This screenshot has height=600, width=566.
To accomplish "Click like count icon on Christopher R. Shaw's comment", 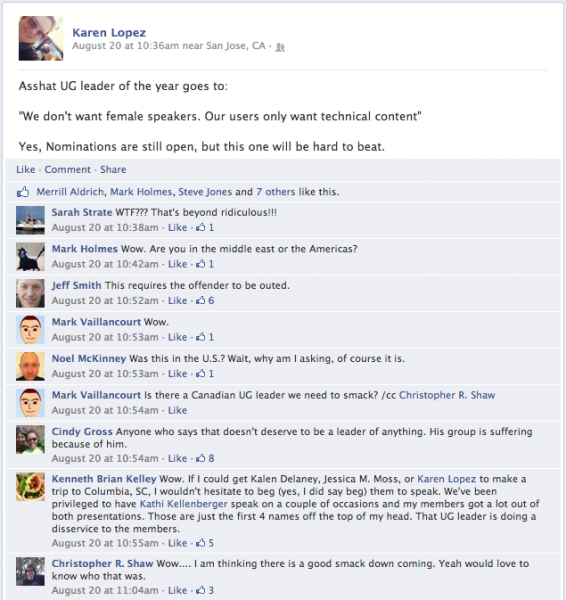I will click(201, 590).
